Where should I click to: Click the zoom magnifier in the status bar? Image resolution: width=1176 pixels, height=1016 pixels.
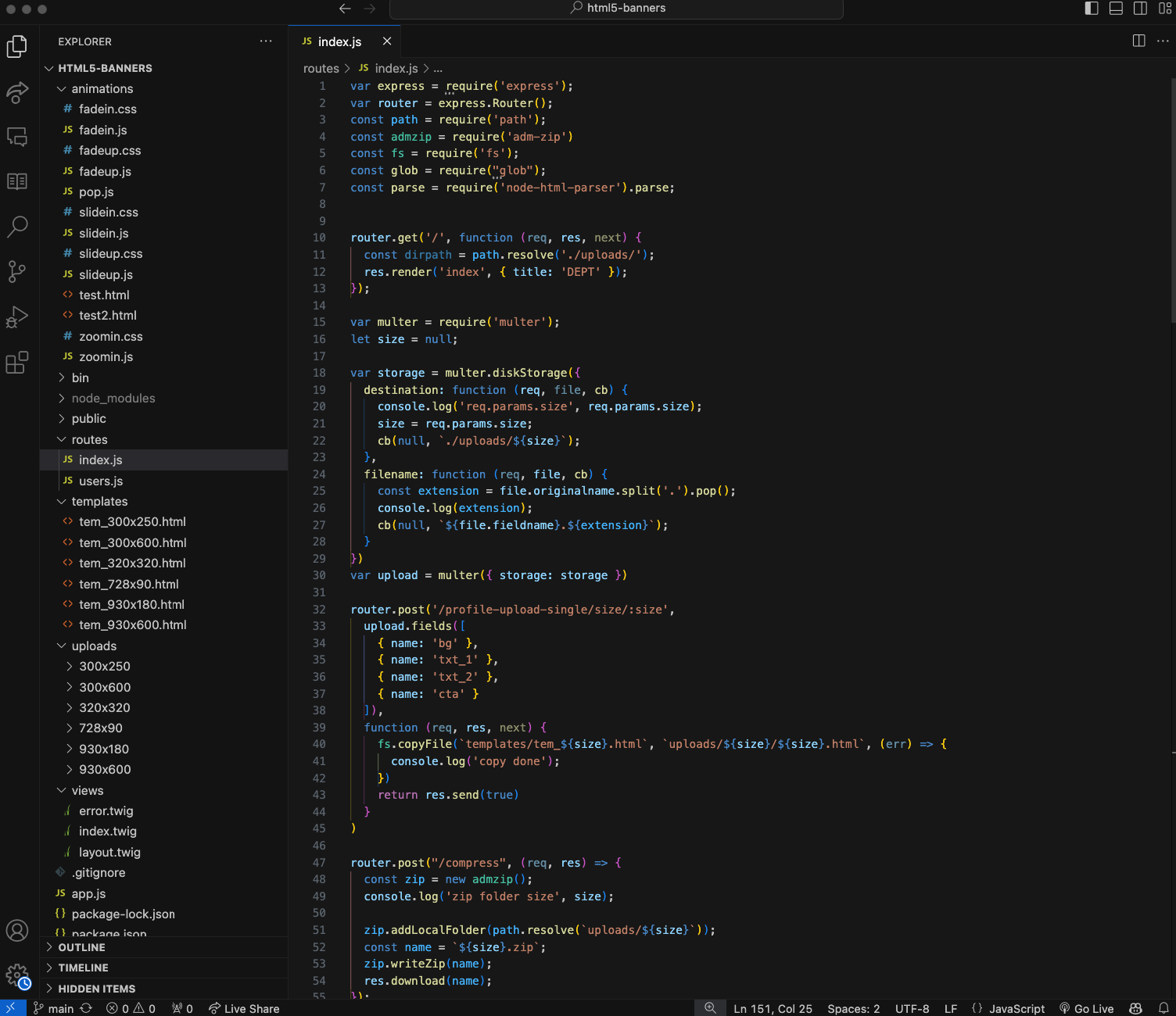(710, 1008)
